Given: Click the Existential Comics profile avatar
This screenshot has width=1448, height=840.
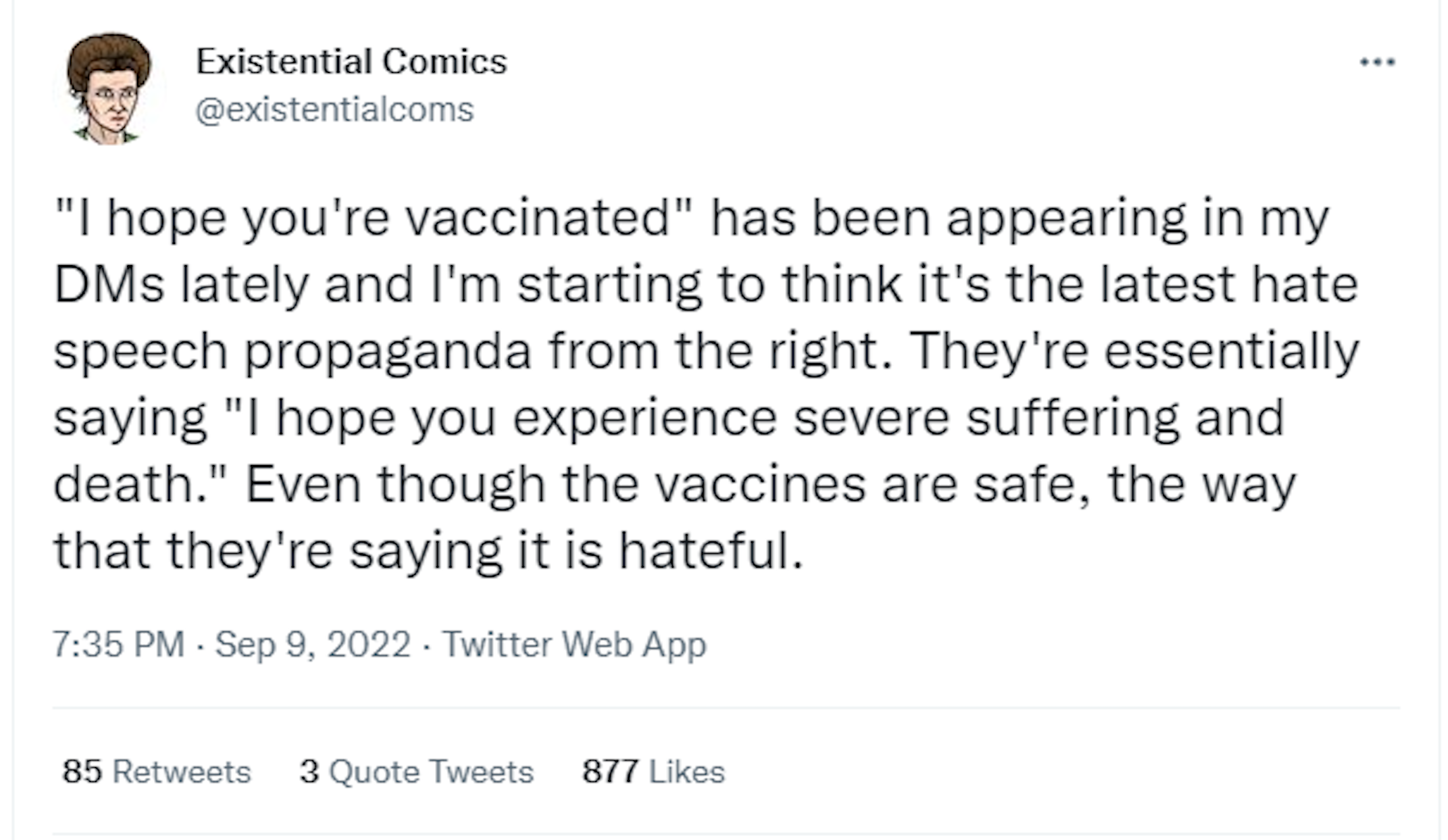Looking at the screenshot, I should [x=109, y=87].
